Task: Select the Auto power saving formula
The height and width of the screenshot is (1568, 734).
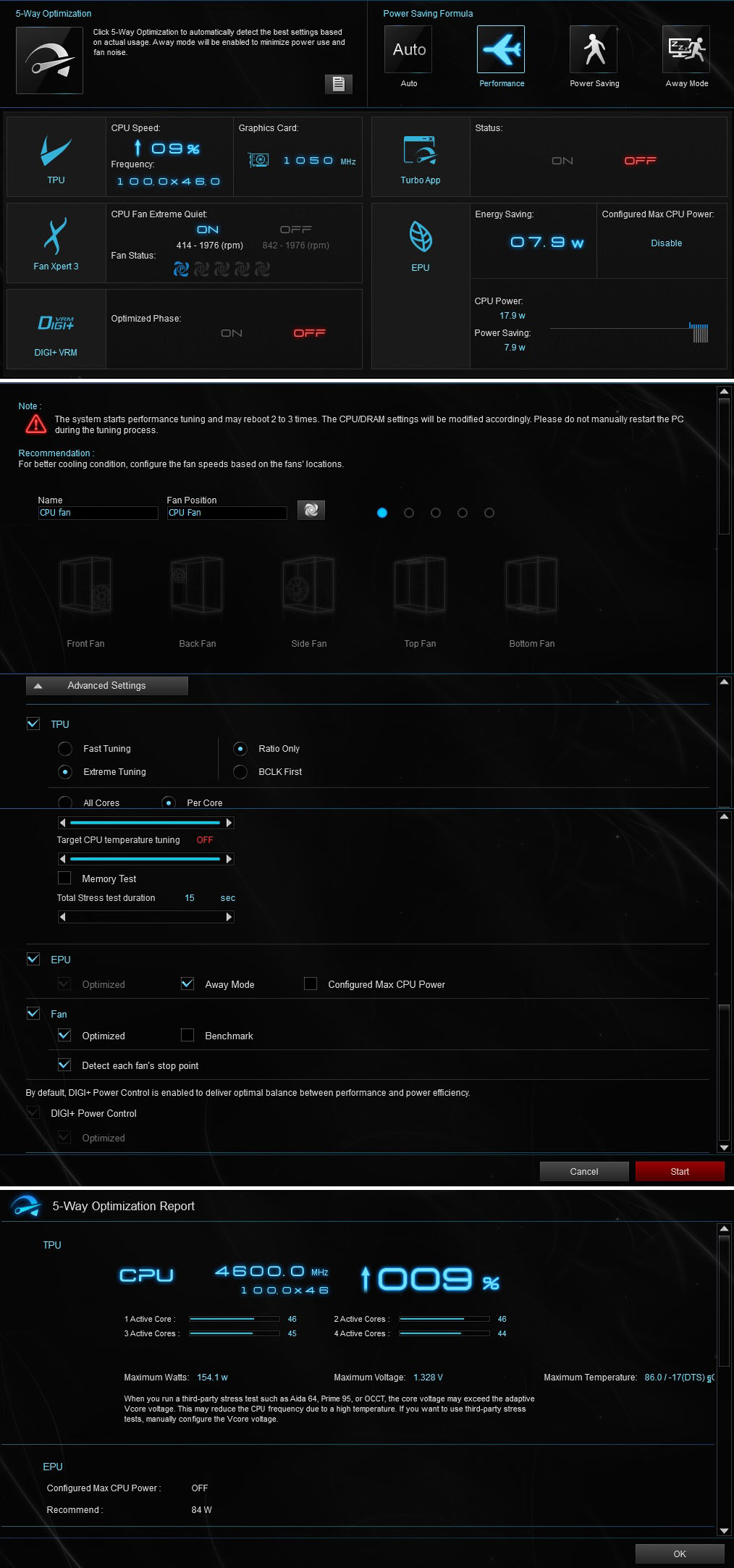Action: tap(408, 49)
